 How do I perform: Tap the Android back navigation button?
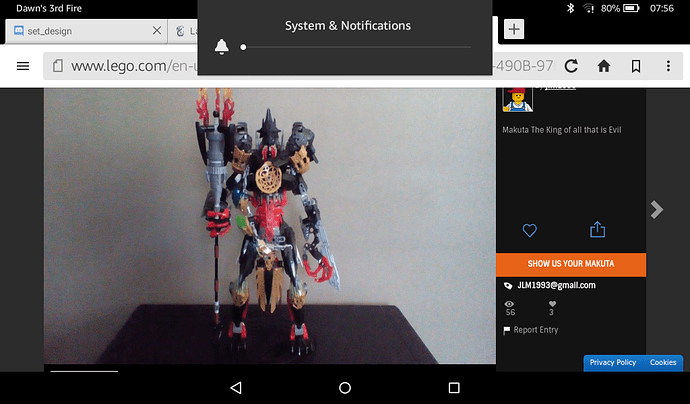tap(236, 388)
